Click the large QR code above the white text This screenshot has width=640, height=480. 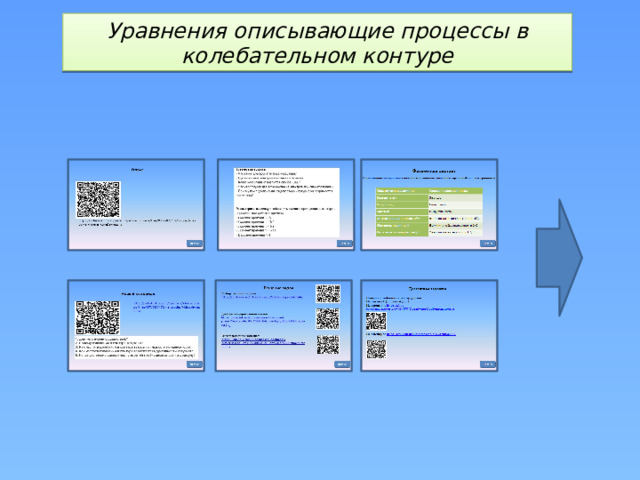pos(98,318)
